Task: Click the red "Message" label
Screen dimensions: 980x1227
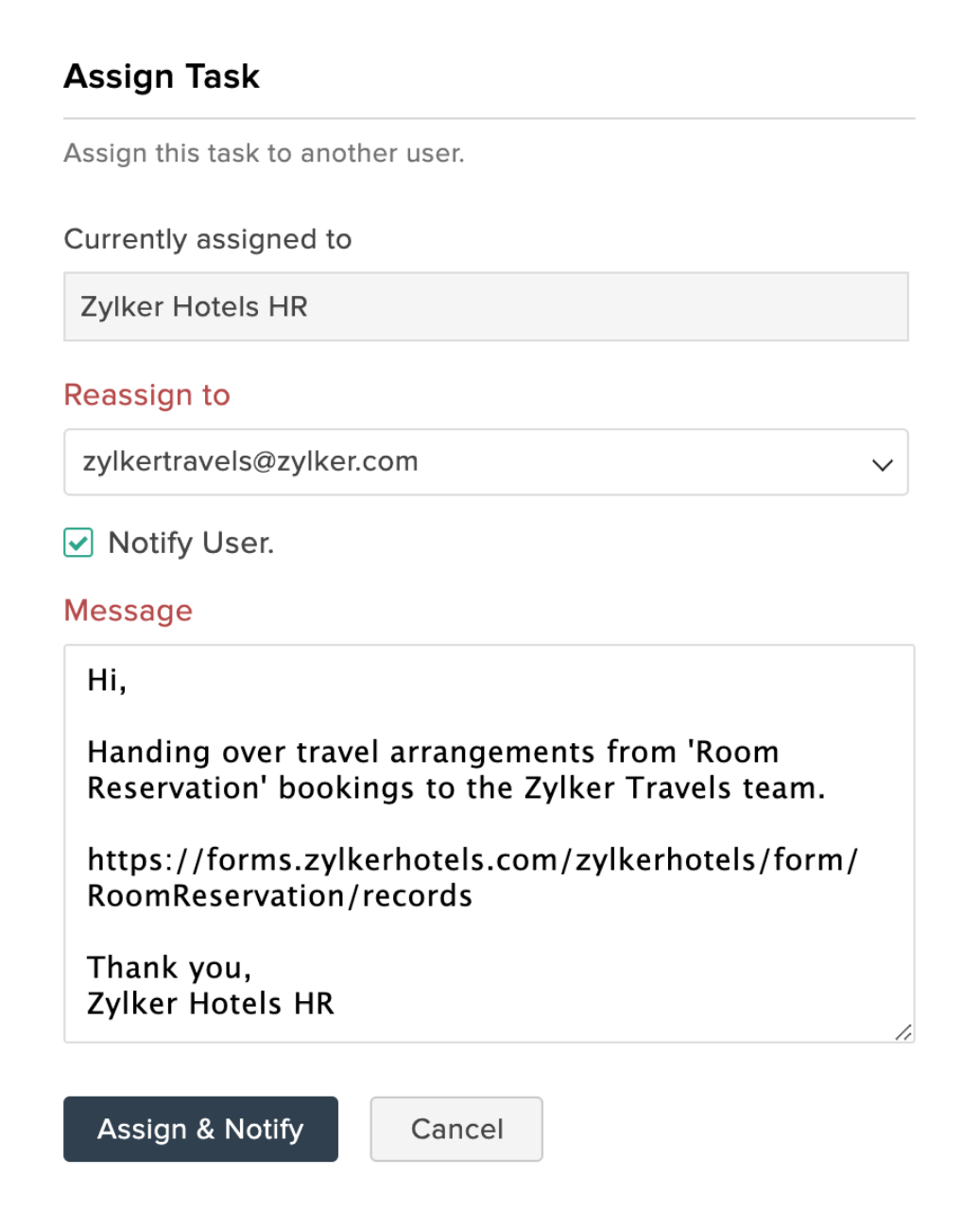Action: point(128,611)
